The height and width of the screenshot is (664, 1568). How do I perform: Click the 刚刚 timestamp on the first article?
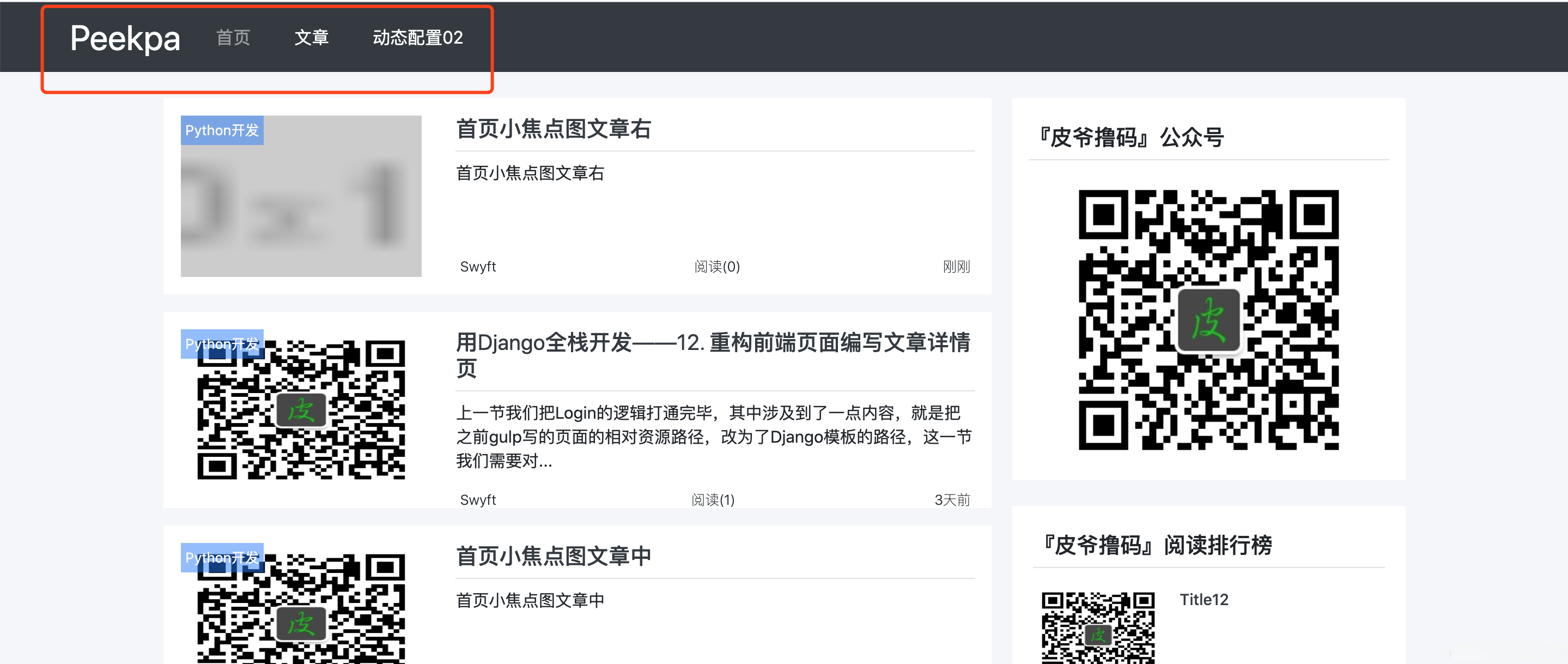tap(956, 266)
